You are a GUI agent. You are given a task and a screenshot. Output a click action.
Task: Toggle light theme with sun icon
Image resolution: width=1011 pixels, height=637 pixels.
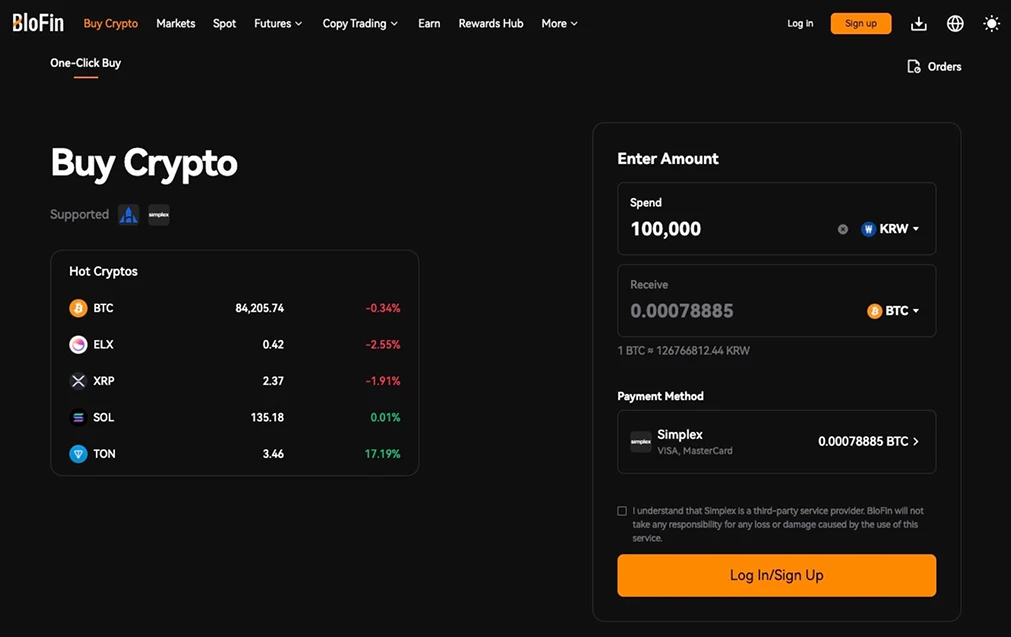[991, 24]
